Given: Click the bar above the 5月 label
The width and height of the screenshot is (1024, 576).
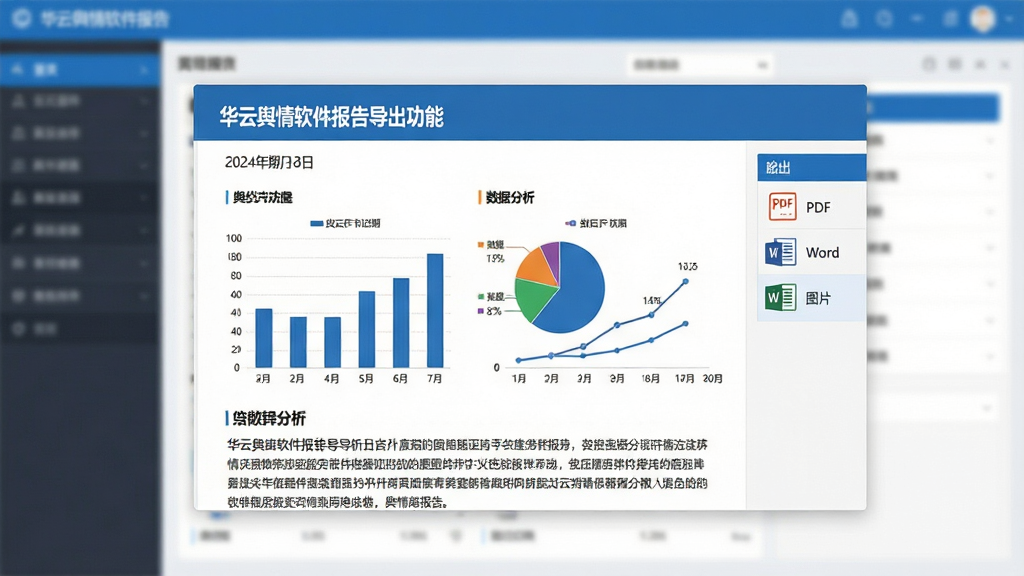Looking at the screenshot, I should click(x=367, y=329).
